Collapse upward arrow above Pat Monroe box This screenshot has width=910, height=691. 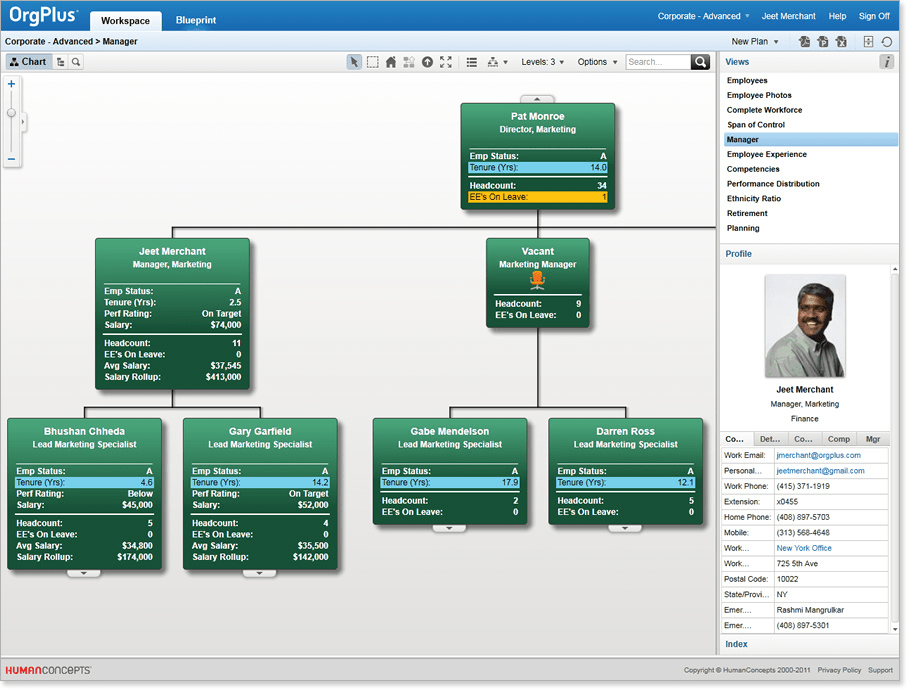537,99
